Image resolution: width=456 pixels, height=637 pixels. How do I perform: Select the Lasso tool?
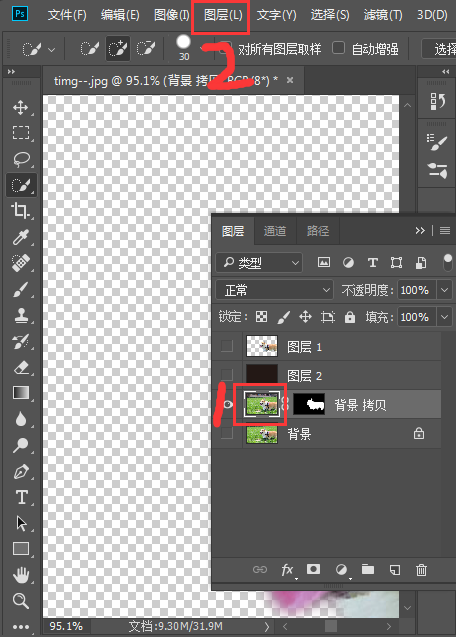point(21,159)
